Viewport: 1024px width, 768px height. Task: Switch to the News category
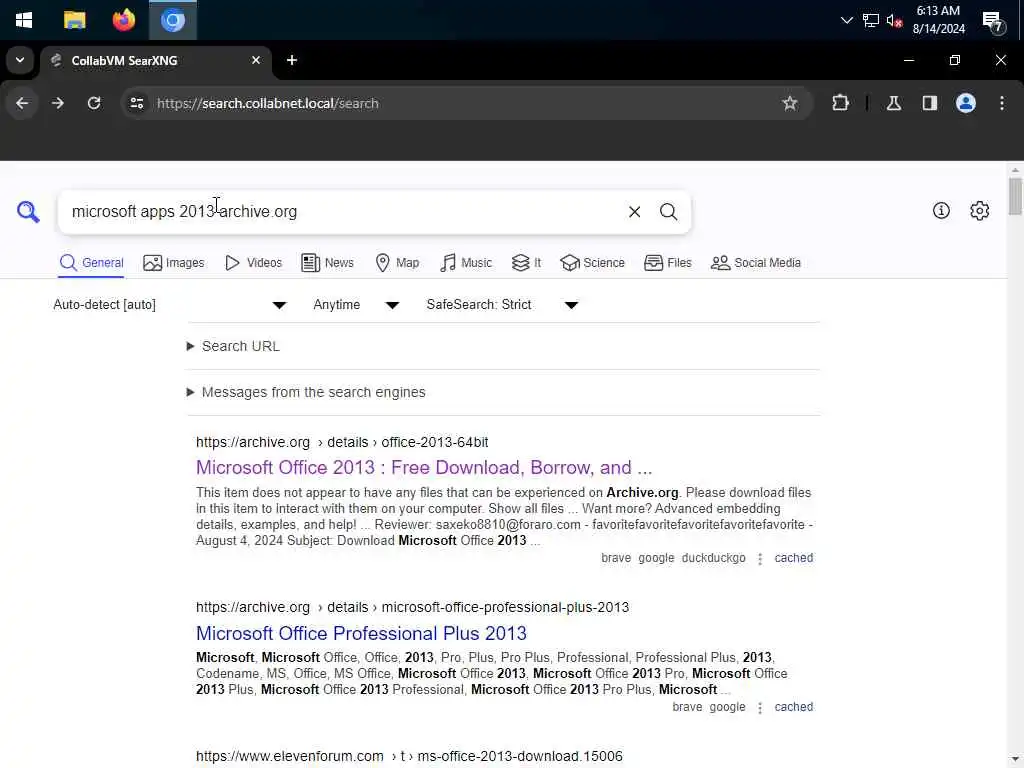[x=328, y=263]
